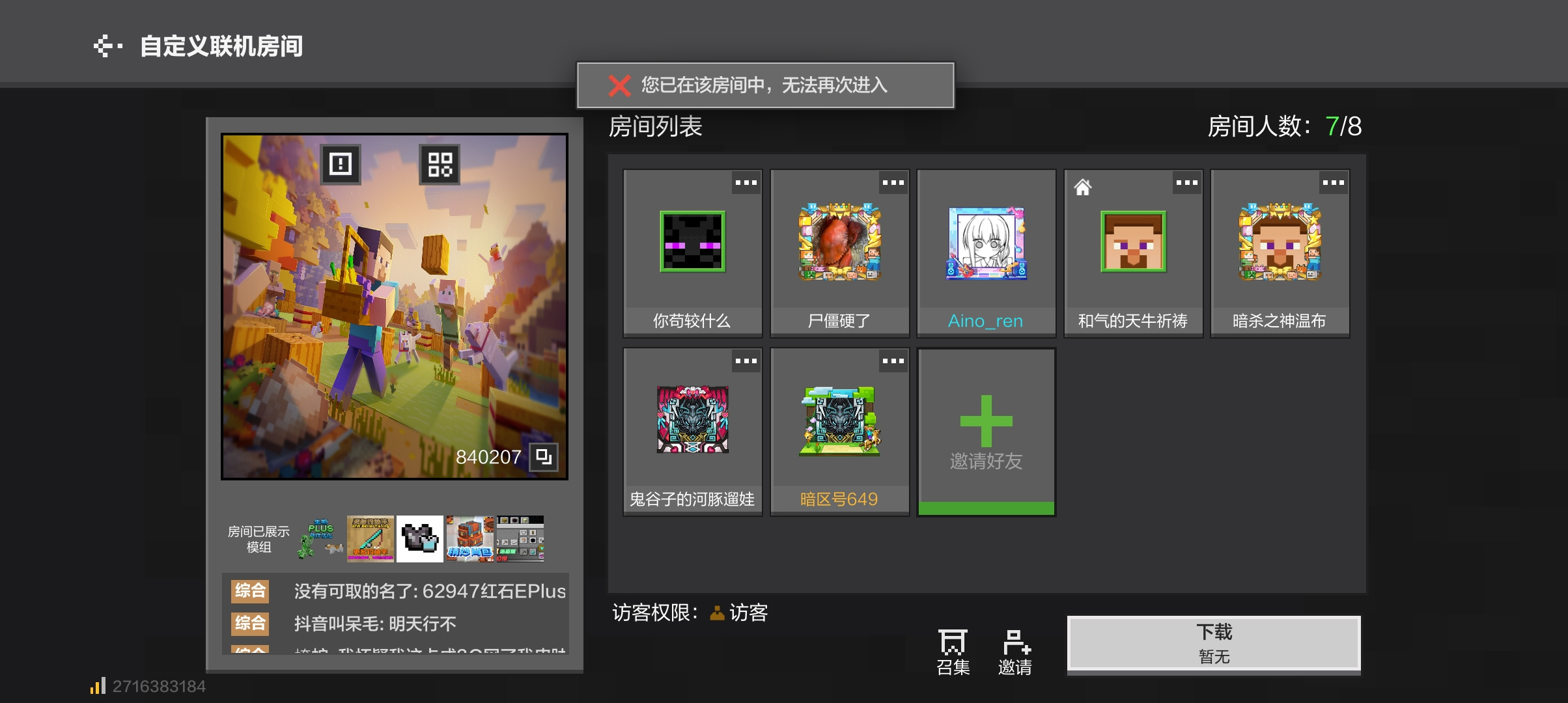This screenshot has height=703, width=1568.
Task: Select the Steve avatar of 和气的天牛祈祷
Action: point(1133,241)
